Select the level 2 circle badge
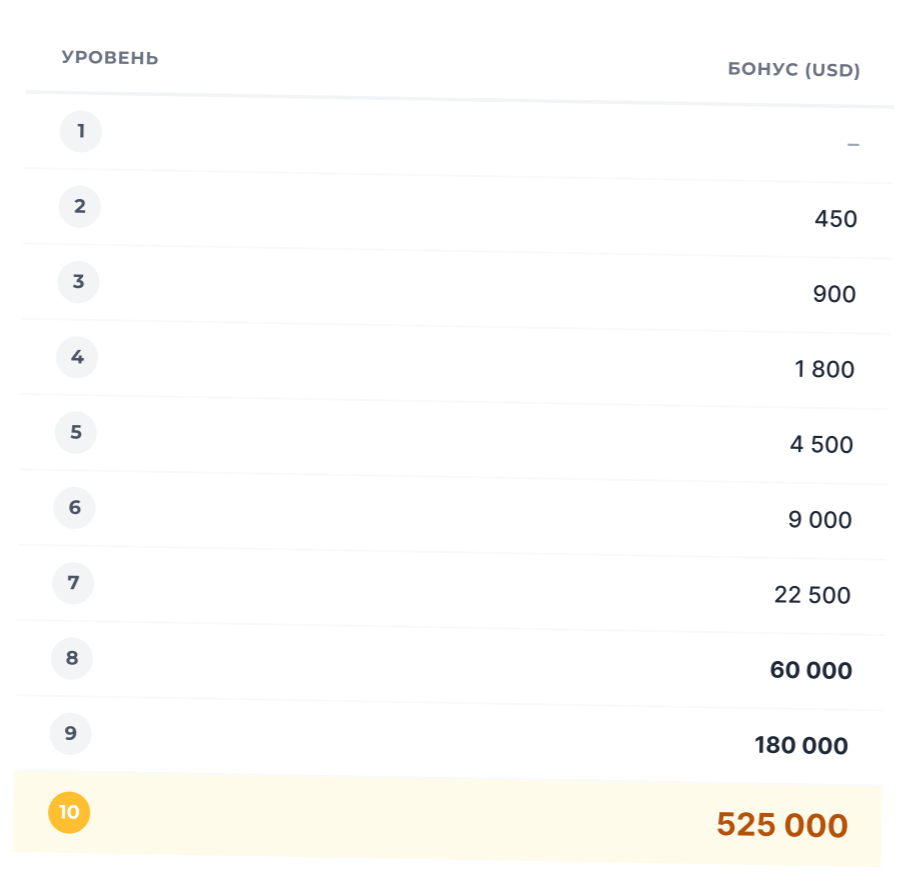This screenshot has width=901, height=886. click(80, 206)
